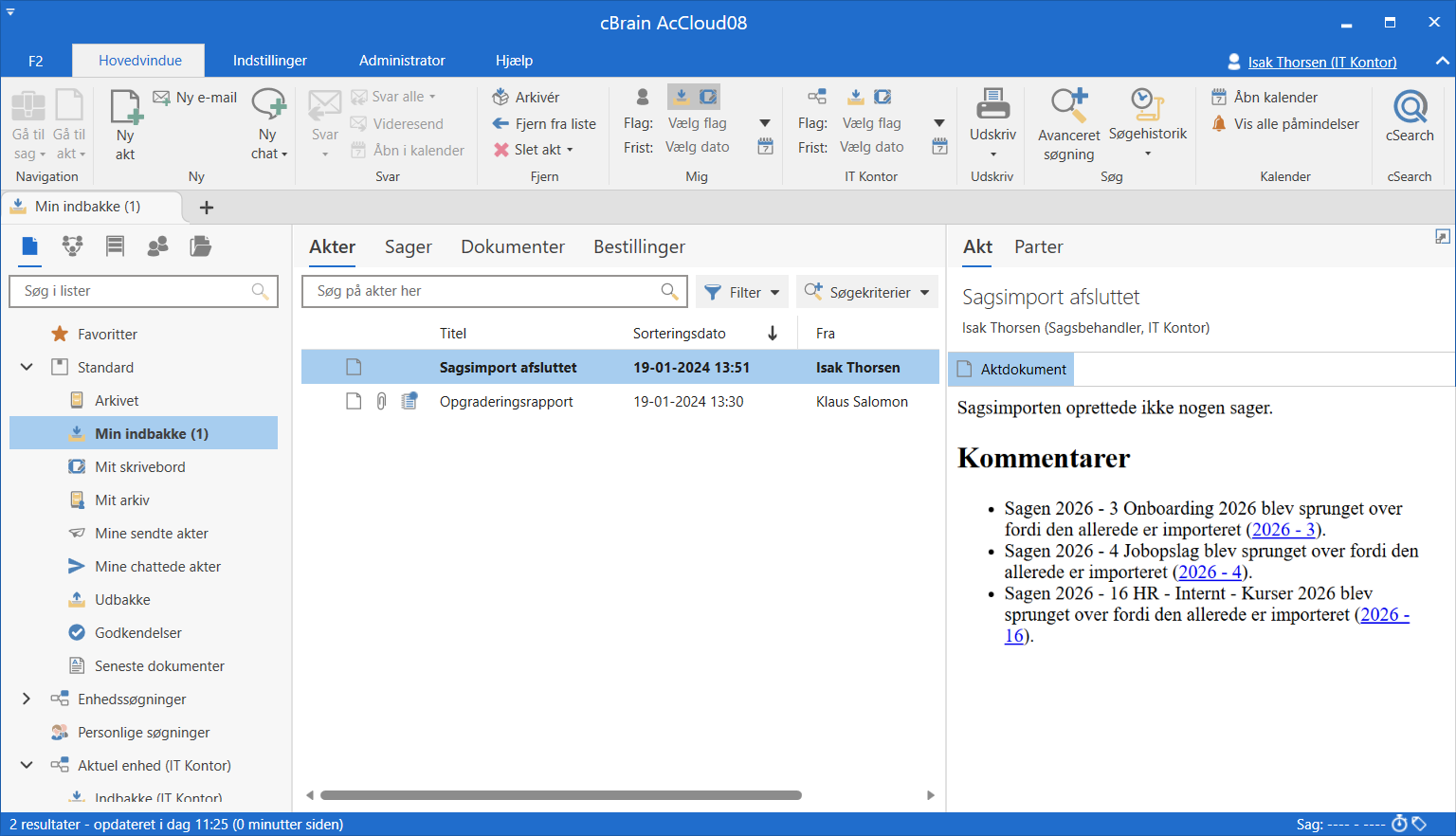The height and width of the screenshot is (836, 1456).
Task: Select the Opgraderingsrapport row
Action: [620, 401]
